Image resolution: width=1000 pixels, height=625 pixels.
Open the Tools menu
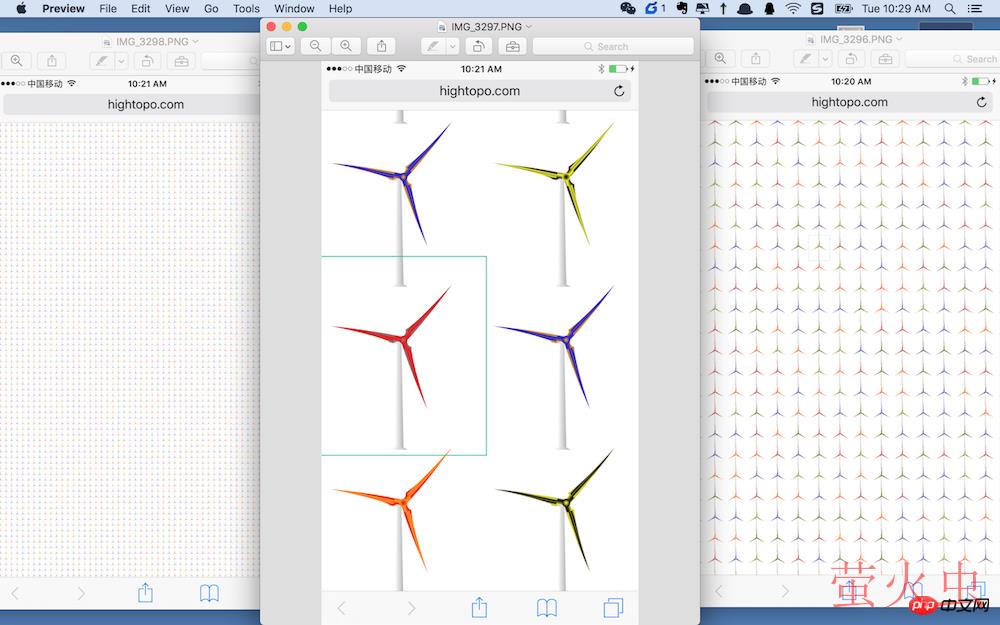[246, 8]
